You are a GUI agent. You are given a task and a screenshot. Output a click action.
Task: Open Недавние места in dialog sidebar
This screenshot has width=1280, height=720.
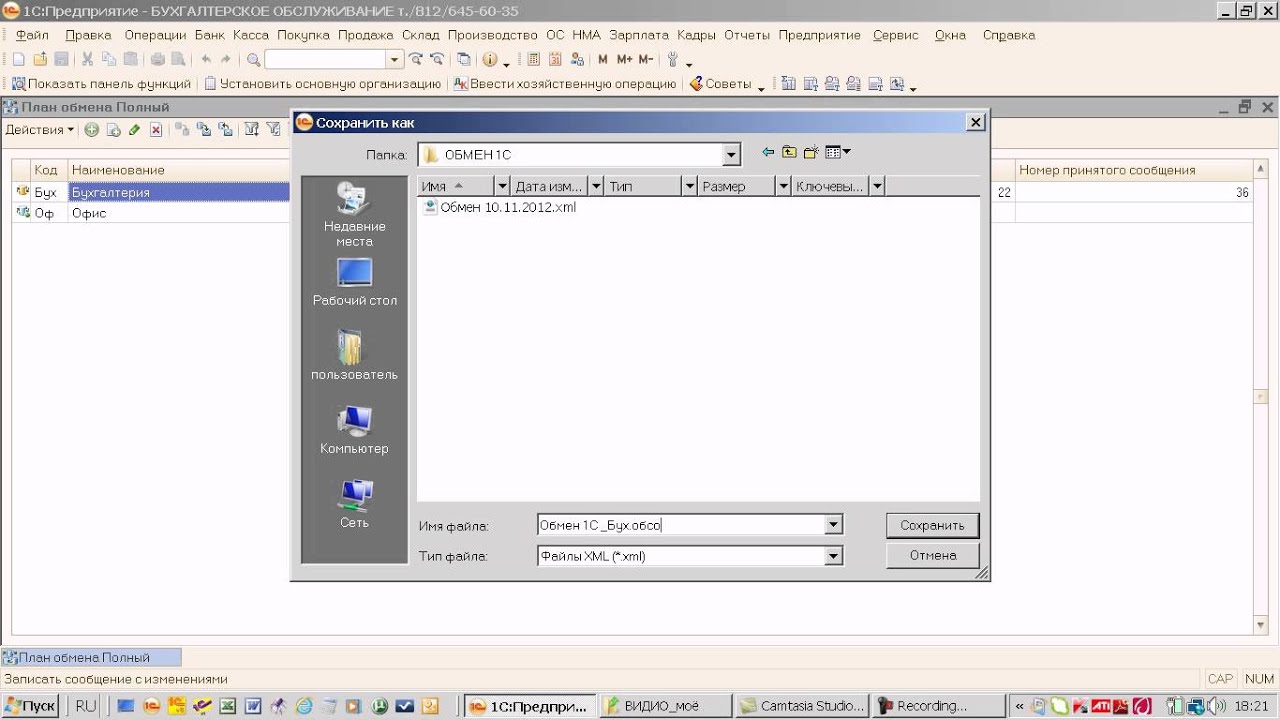[354, 215]
